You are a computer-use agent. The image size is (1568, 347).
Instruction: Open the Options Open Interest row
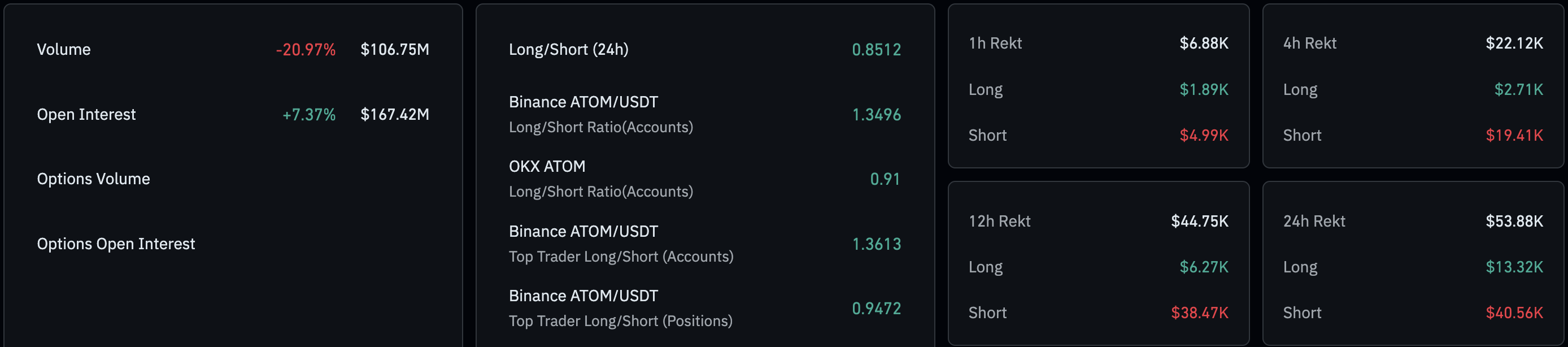click(116, 244)
